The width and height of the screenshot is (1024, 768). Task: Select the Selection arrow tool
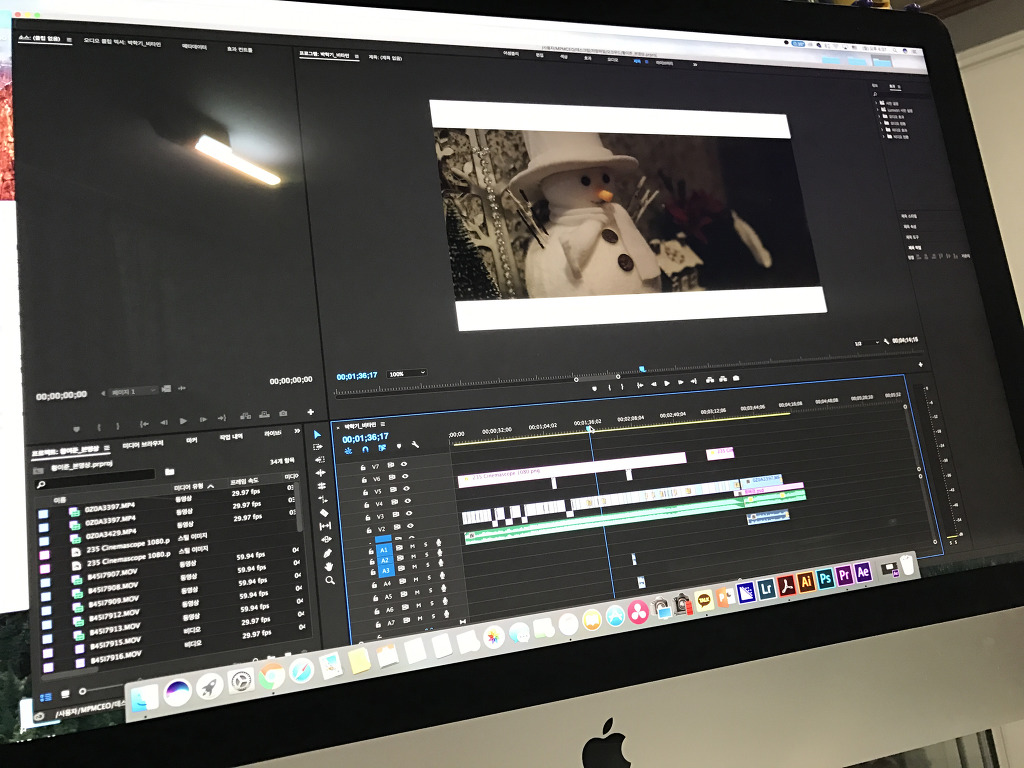(317, 435)
